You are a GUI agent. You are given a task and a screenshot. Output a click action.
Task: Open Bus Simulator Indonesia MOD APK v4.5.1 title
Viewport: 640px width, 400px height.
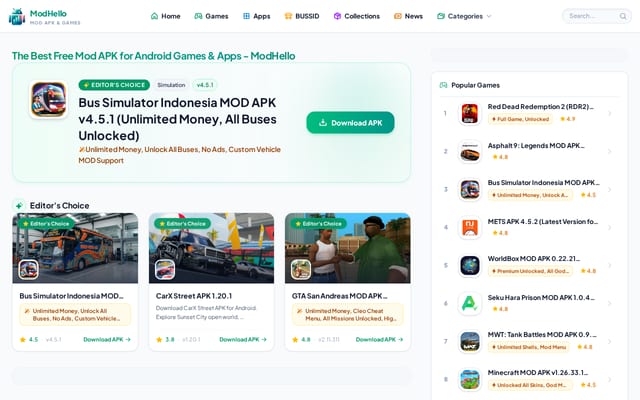(178, 119)
